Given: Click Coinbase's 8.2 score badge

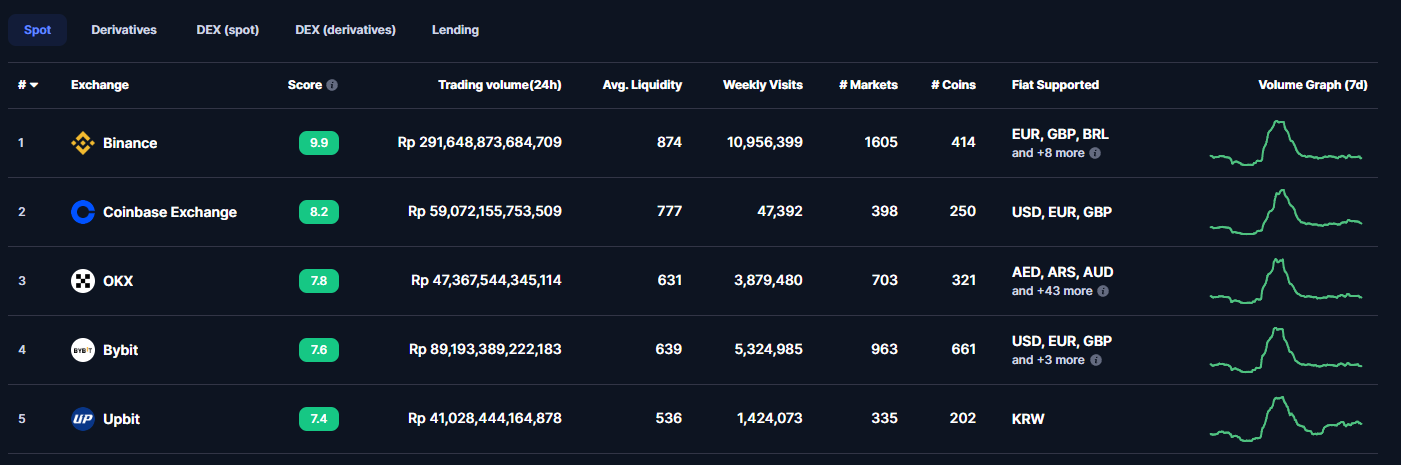Looking at the screenshot, I should [x=319, y=212].
